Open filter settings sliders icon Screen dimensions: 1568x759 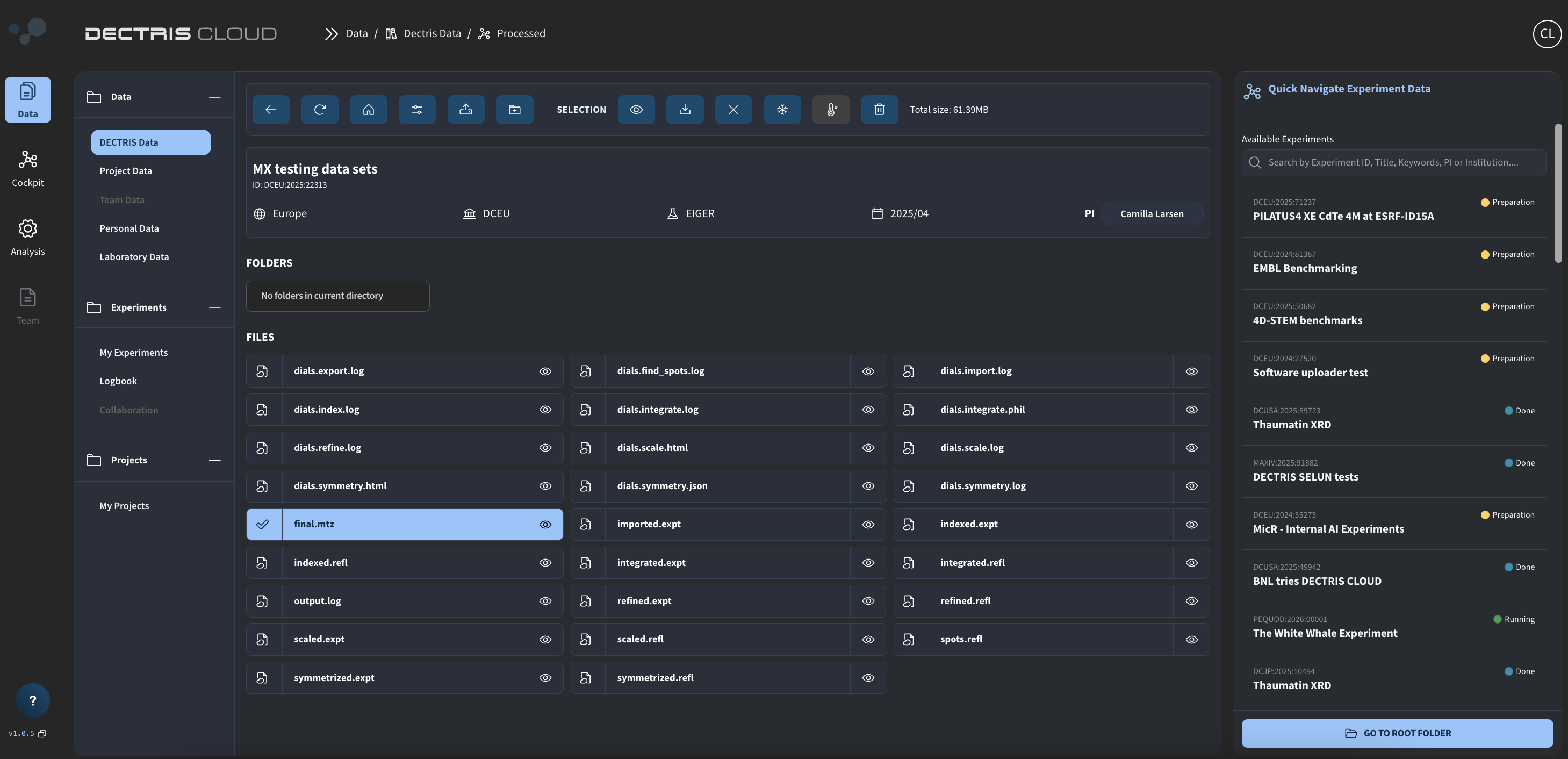click(x=417, y=110)
